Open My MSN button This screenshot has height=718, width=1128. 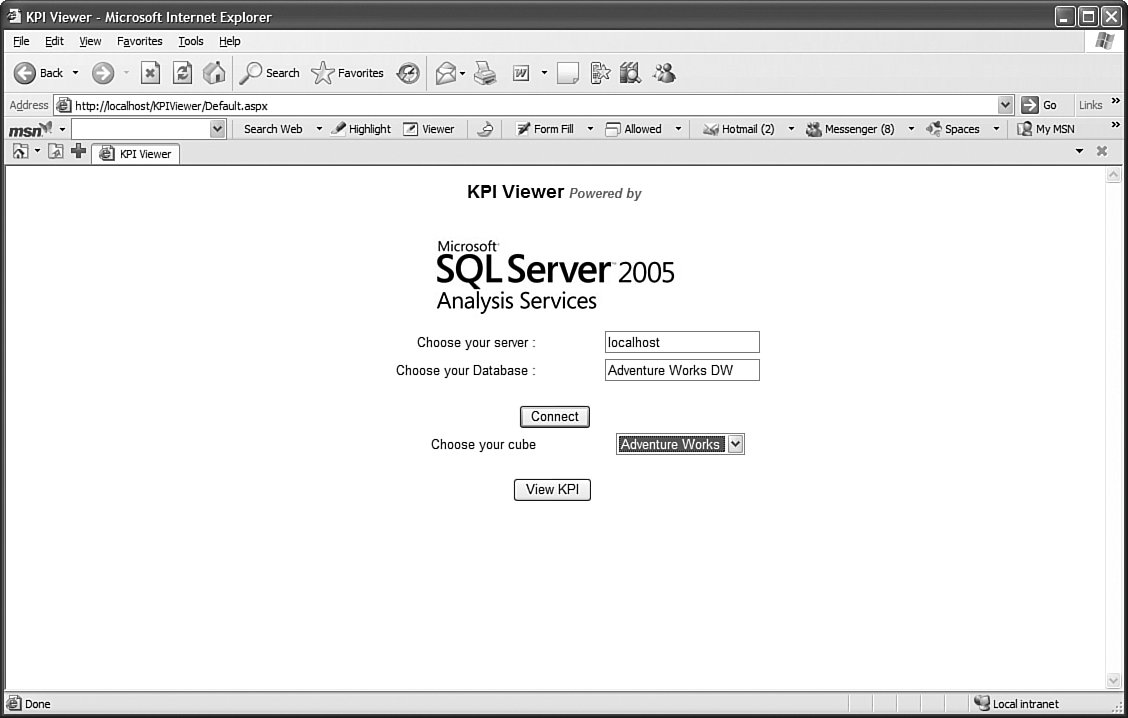tap(1046, 129)
